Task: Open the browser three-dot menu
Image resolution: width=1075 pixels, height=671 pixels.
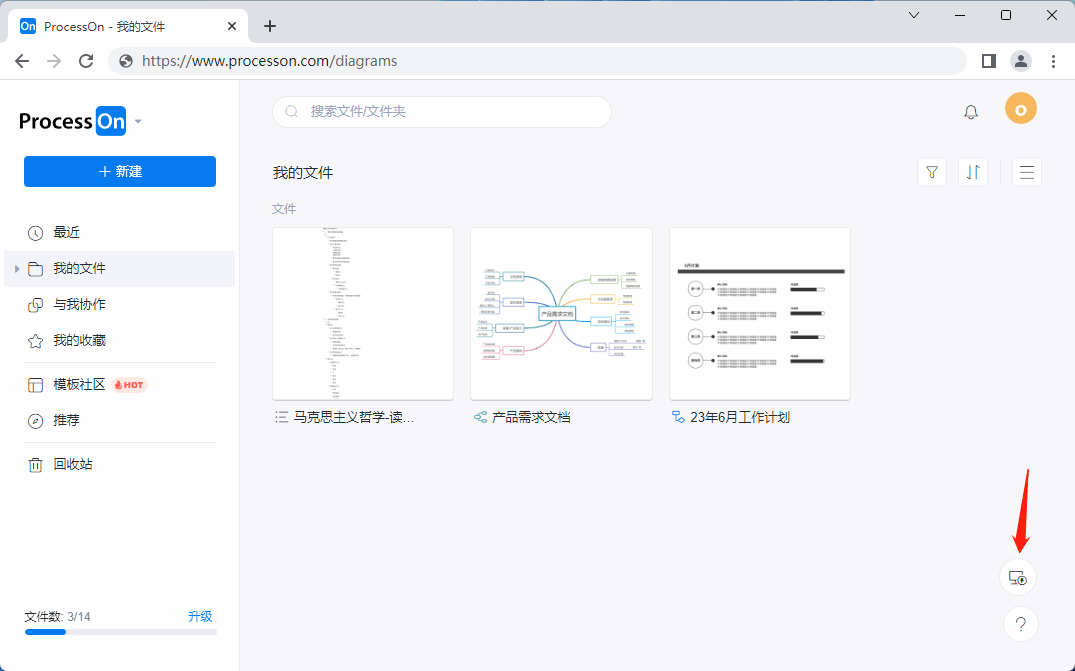Action: pyautogui.click(x=1053, y=61)
